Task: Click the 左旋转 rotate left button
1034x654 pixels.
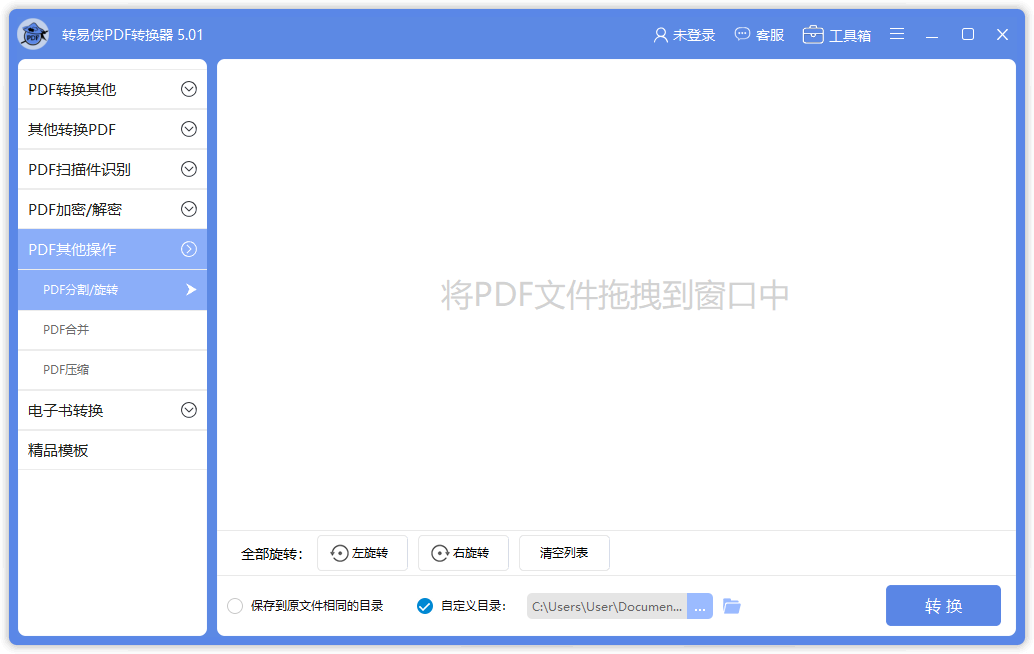Action: (x=362, y=552)
